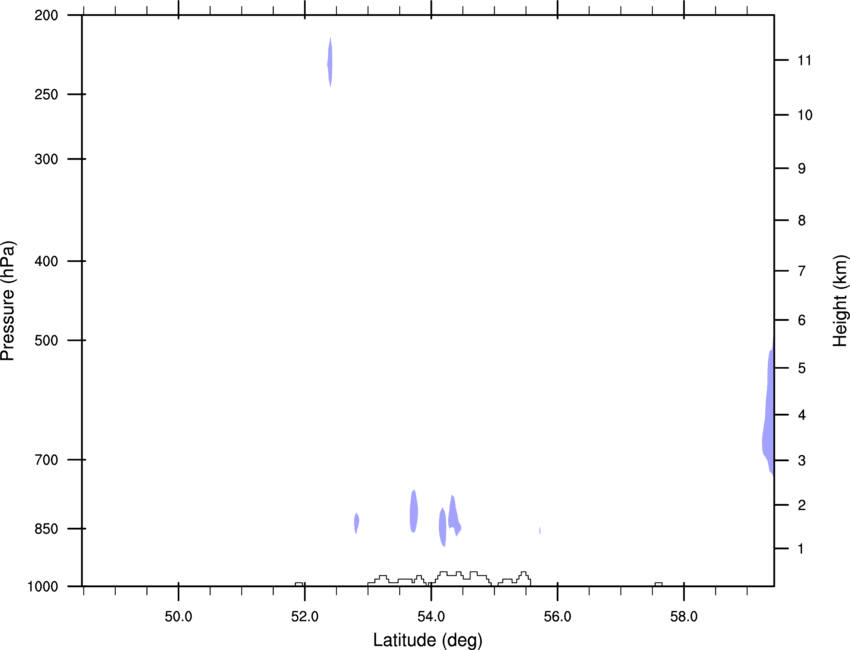Image resolution: width=850 pixels, height=650 pixels.
Task: Pick the 6 km height label
Action: [x=802, y=320]
